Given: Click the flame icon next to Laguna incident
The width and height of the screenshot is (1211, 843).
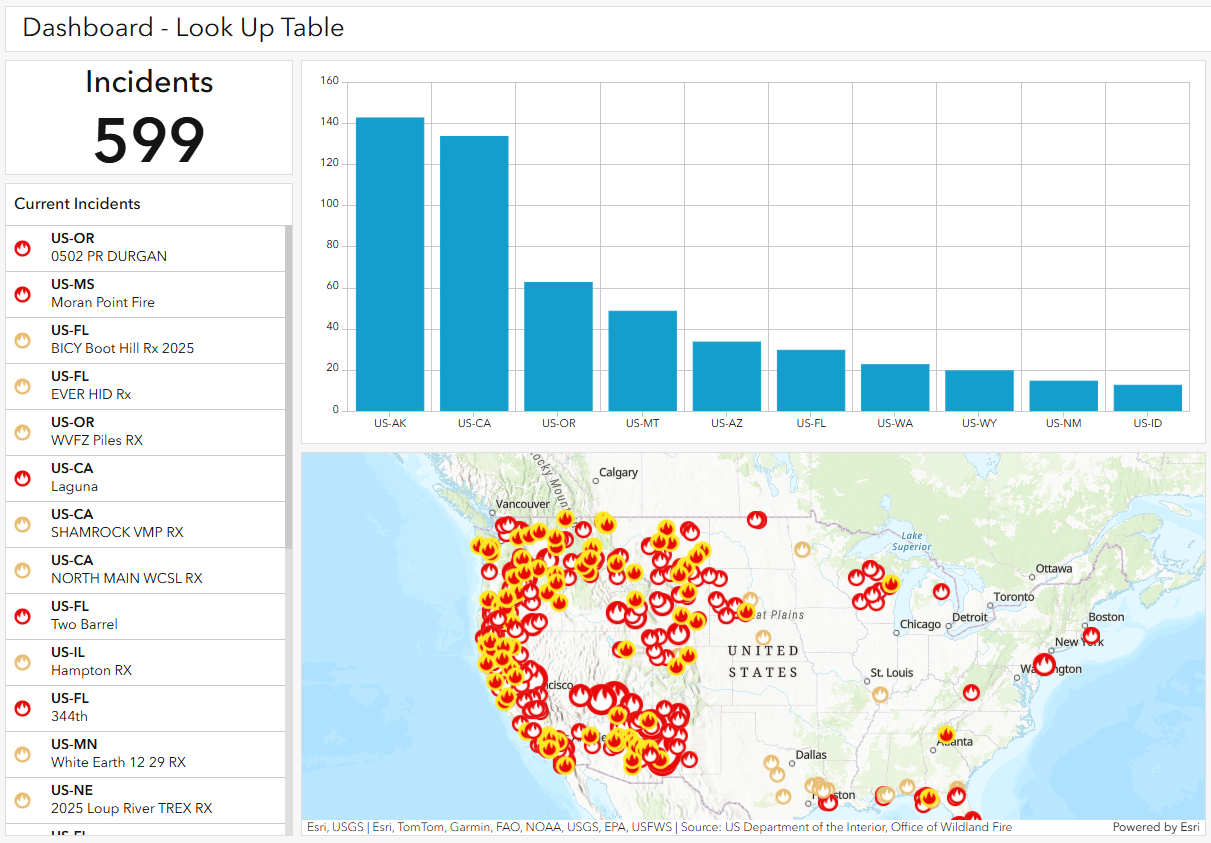Looking at the screenshot, I should click(22, 477).
